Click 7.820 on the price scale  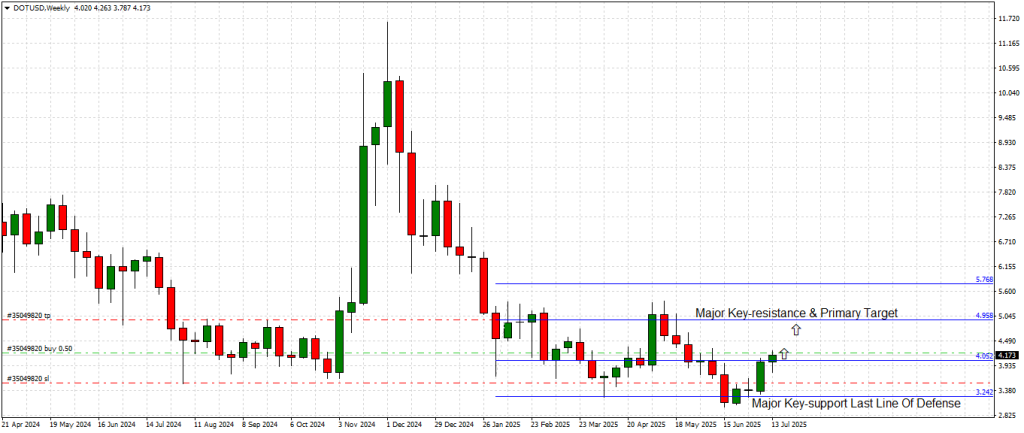[x=1009, y=193]
